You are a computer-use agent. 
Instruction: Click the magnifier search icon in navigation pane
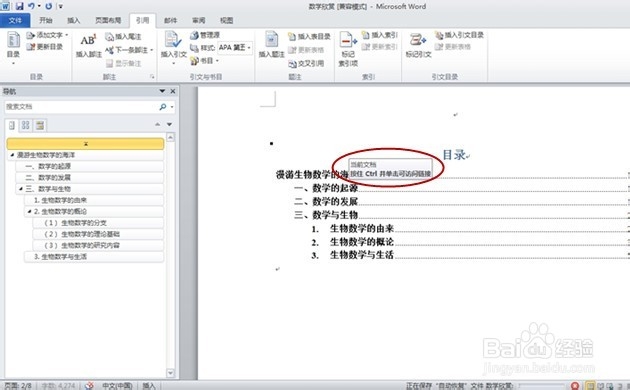pyautogui.click(x=163, y=106)
